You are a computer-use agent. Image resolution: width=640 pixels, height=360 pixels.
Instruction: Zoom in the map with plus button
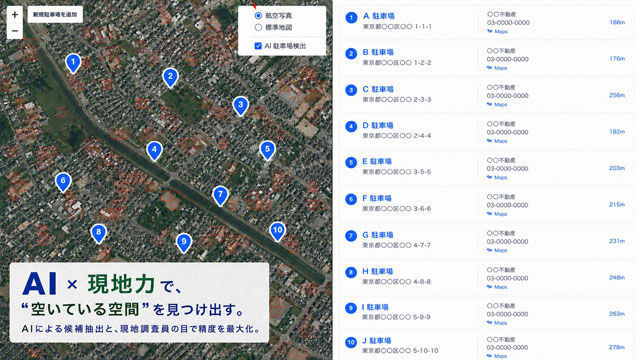coord(15,15)
